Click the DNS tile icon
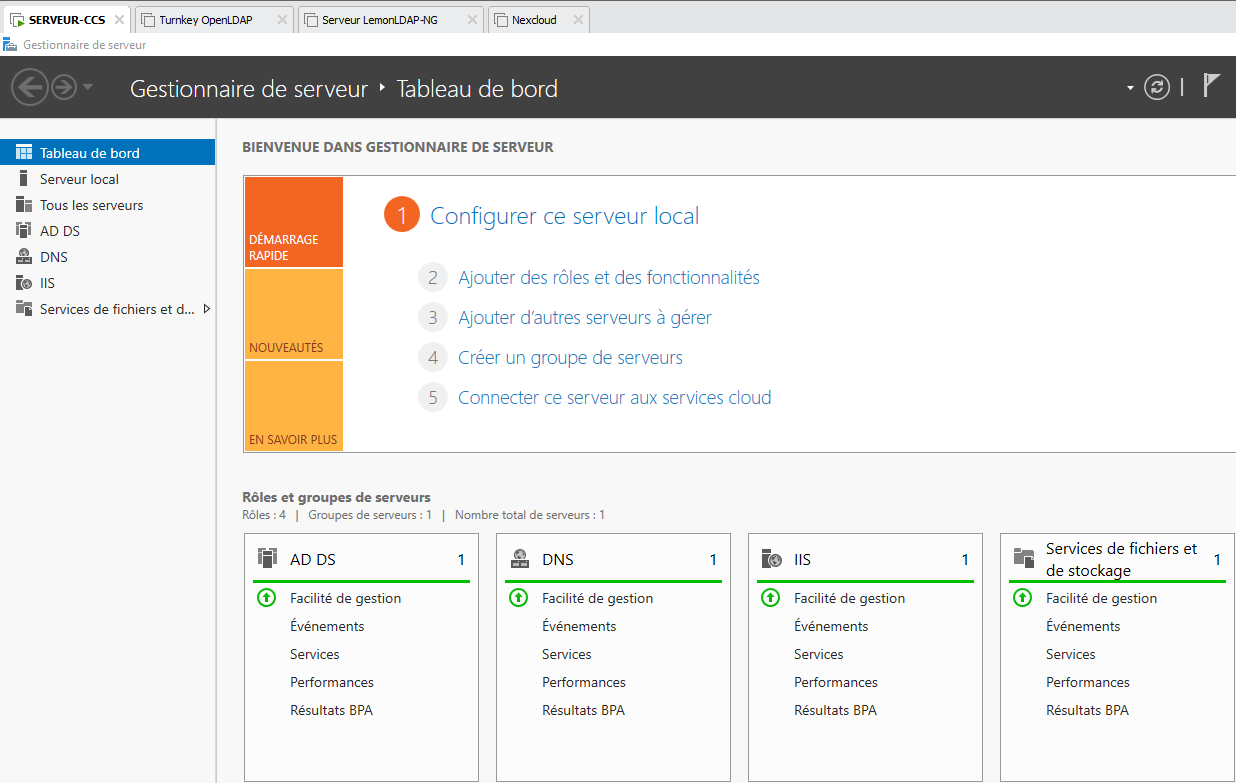The height and width of the screenshot is (783, 1236). (x=519, y=559)
